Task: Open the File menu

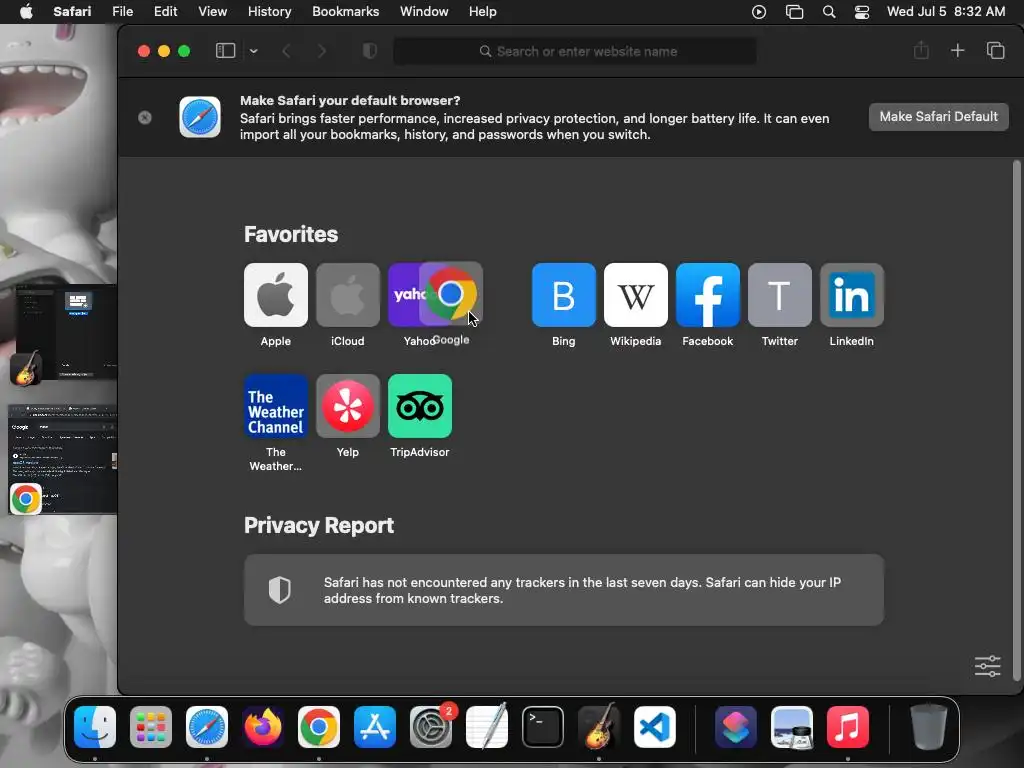Action: [x=122, y=12]
